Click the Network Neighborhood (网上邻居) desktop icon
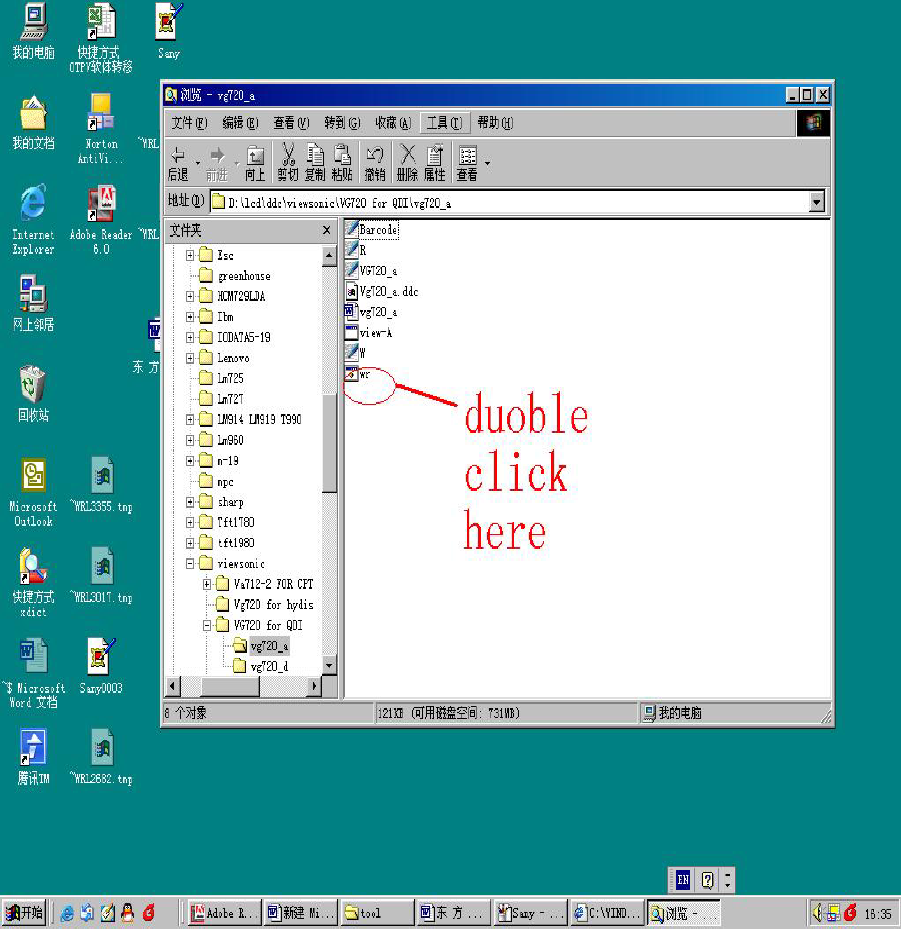901x929 pixels. [x=33, y=302]
